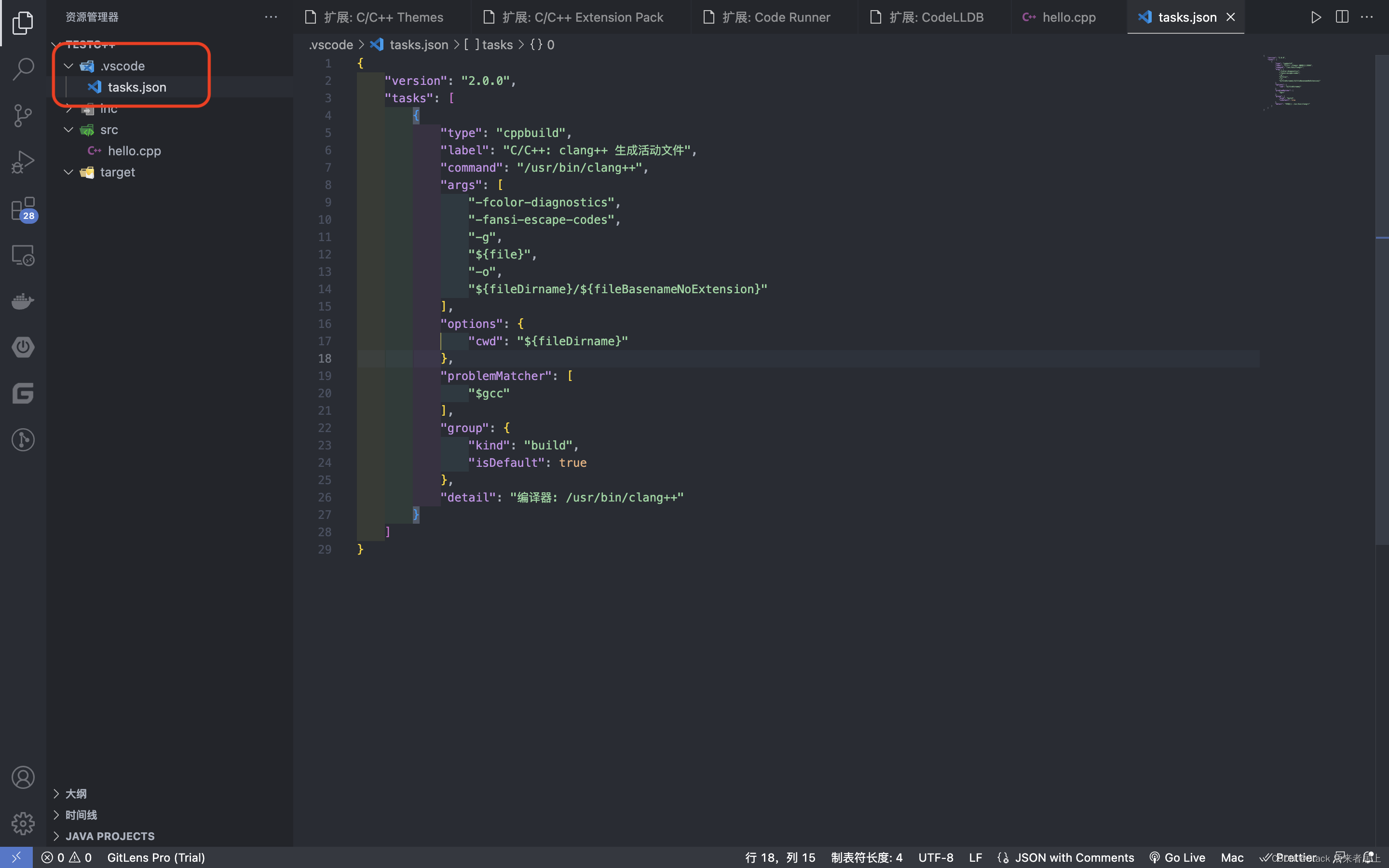Switch to CodeLLDB extension tab
Image resolution: width=1389 pixels, height=868 pixels.
pyautogui.click(x=934, y=17)
